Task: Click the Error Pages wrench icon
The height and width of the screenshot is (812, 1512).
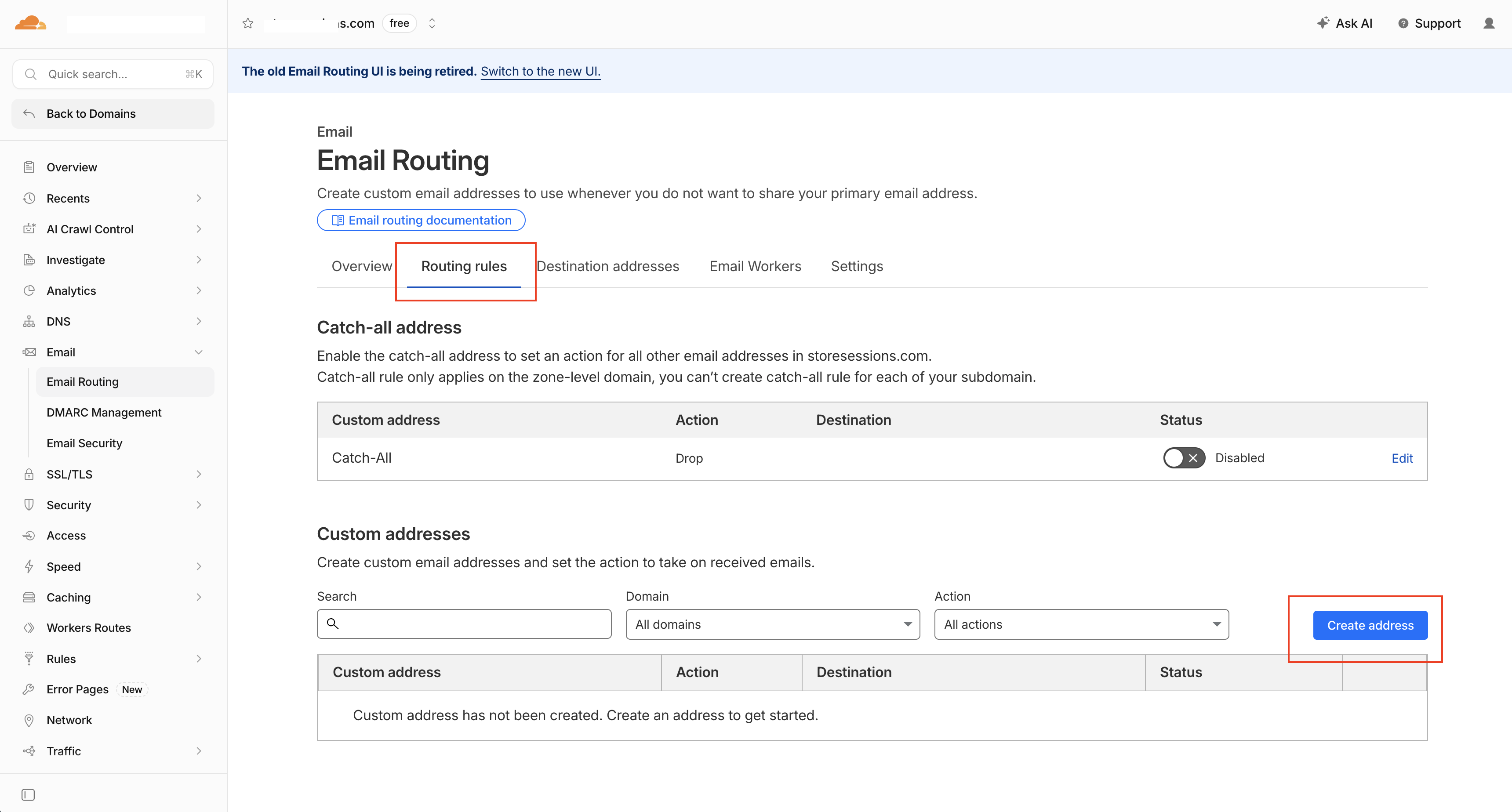Action: (29, 689)
